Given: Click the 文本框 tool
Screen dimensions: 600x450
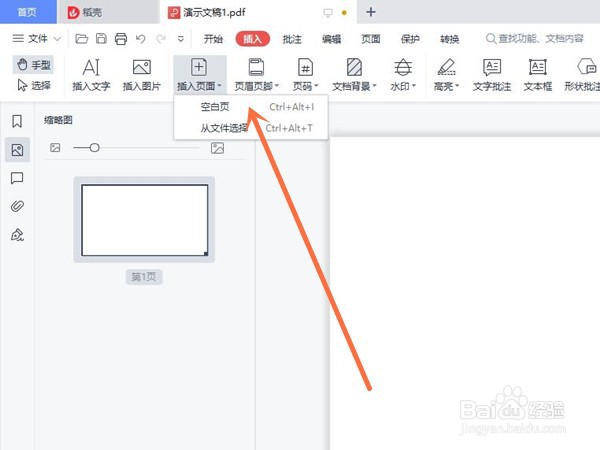Looking at the screenshot, I should (538, 75).
